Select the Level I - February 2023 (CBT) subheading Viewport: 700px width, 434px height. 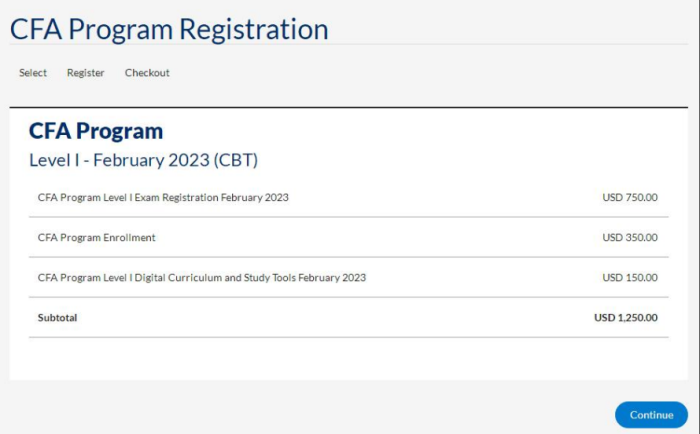point(143,160)
